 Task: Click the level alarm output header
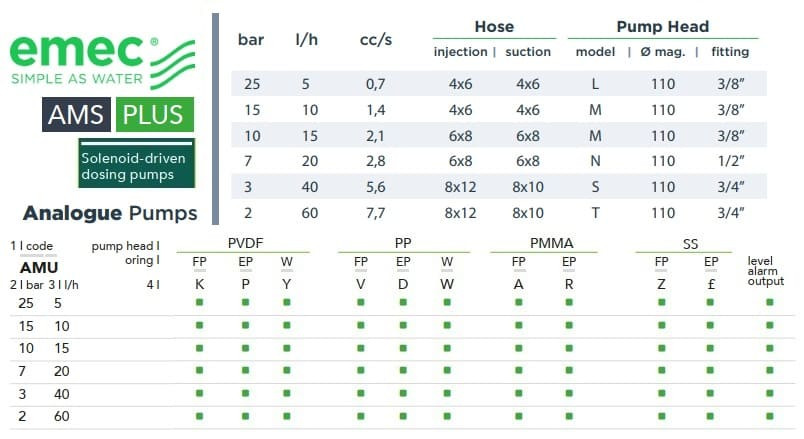tap(766, 271)
